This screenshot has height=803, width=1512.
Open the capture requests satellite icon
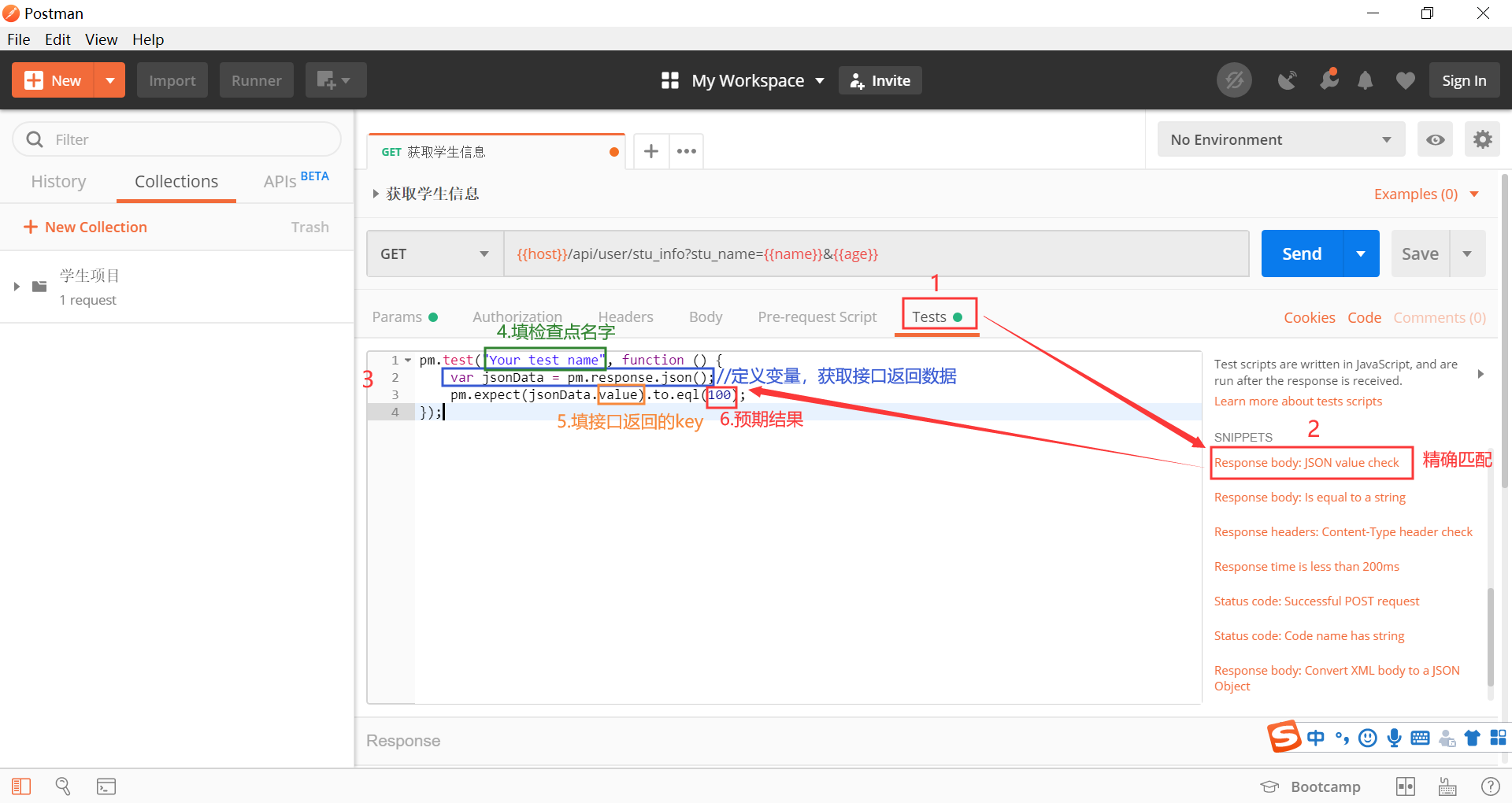pyautogui.click(x=1287, y=80)
